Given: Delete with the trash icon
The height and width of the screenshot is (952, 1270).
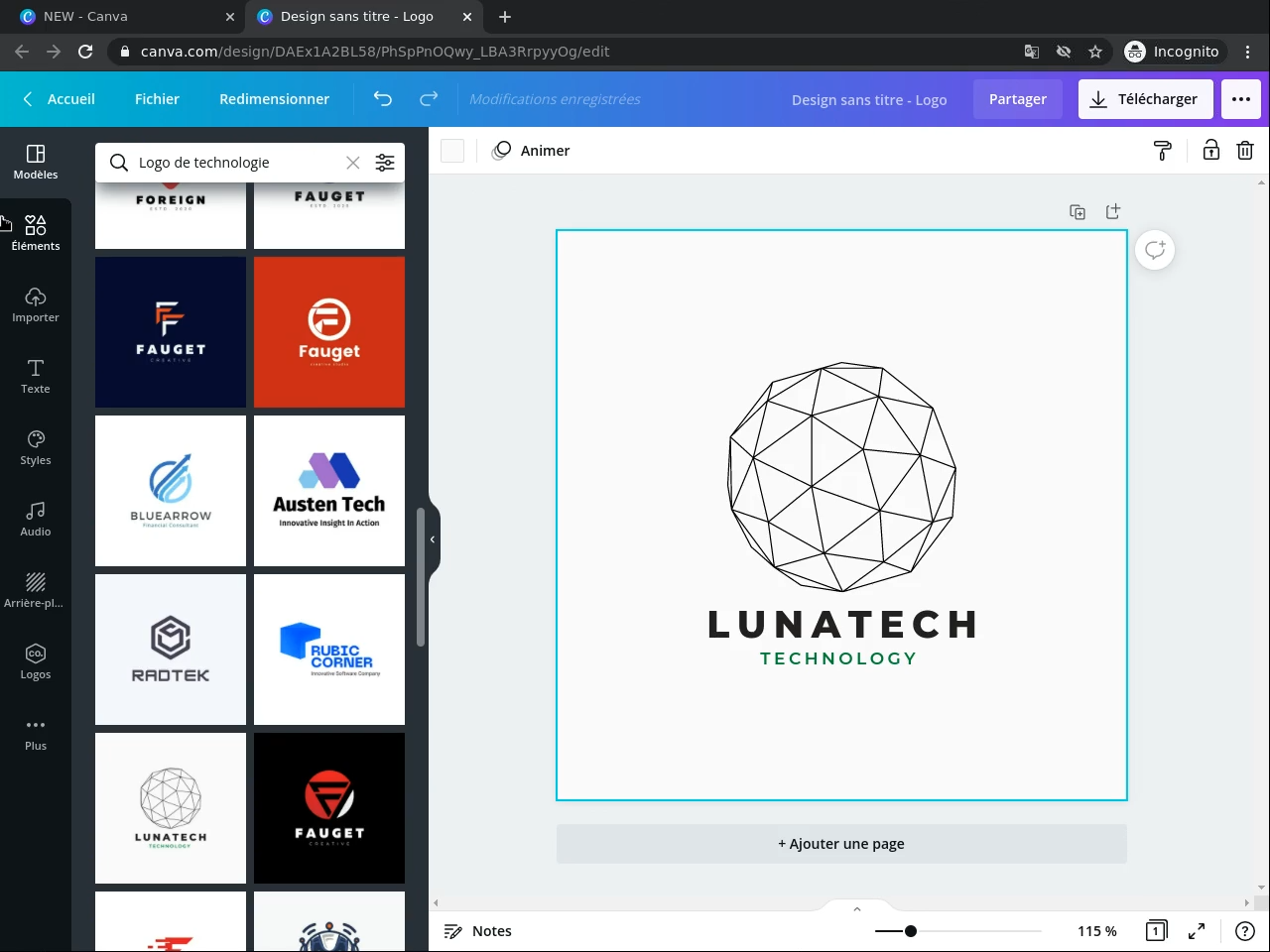Looking at the screenshot, I should [1245, 151].
